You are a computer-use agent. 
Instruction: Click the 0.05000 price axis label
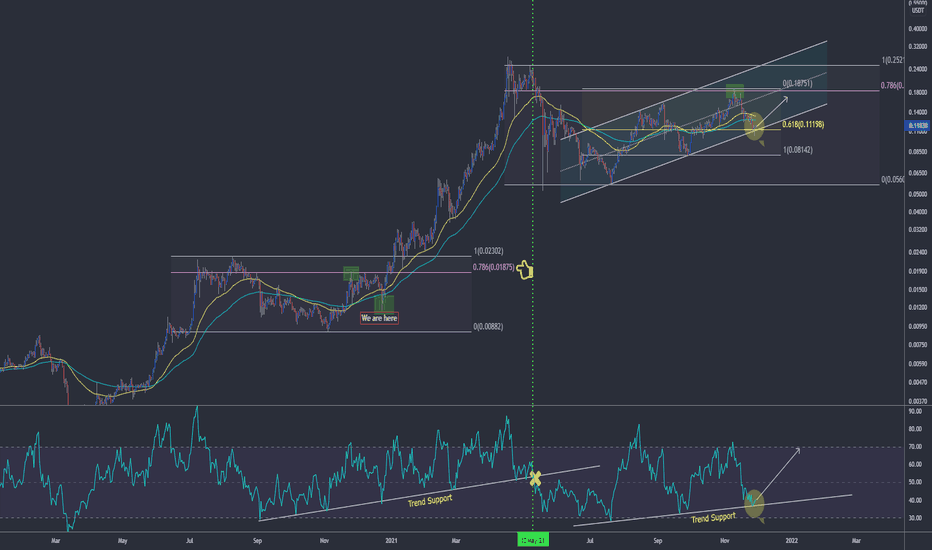(x=918, y=194)
